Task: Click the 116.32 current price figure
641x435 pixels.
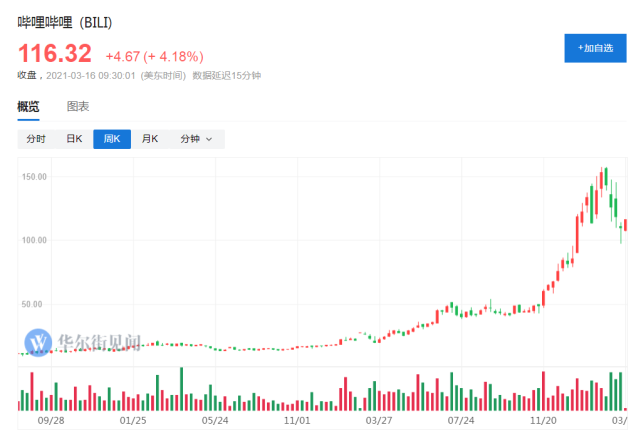Action: 55,52
